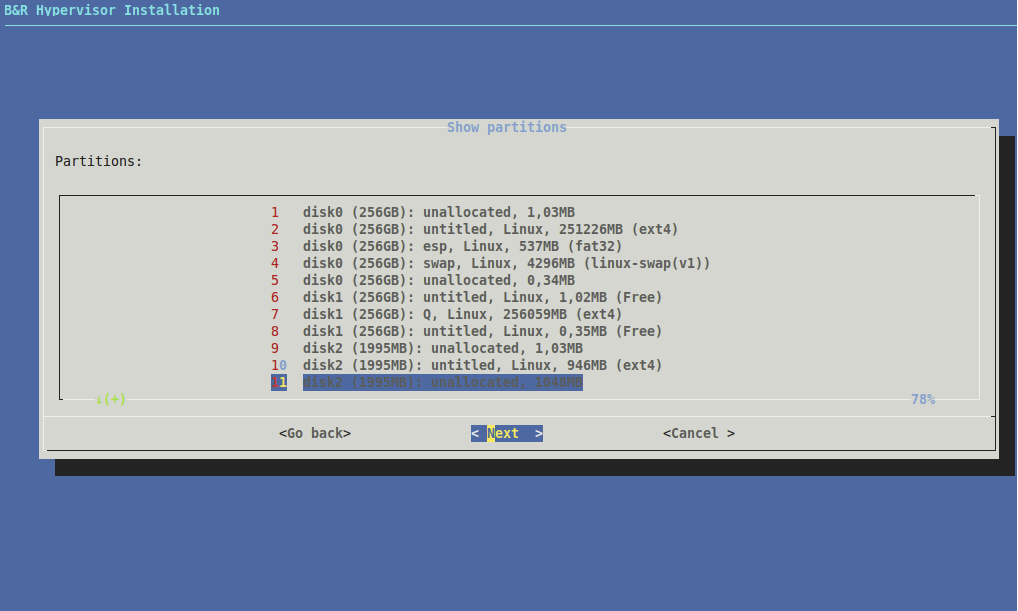The width and height of the screenshot is (1018, 611).
Task: Select disk1 Q Linux 256059MB ext4 row
Action: (447, 314)
